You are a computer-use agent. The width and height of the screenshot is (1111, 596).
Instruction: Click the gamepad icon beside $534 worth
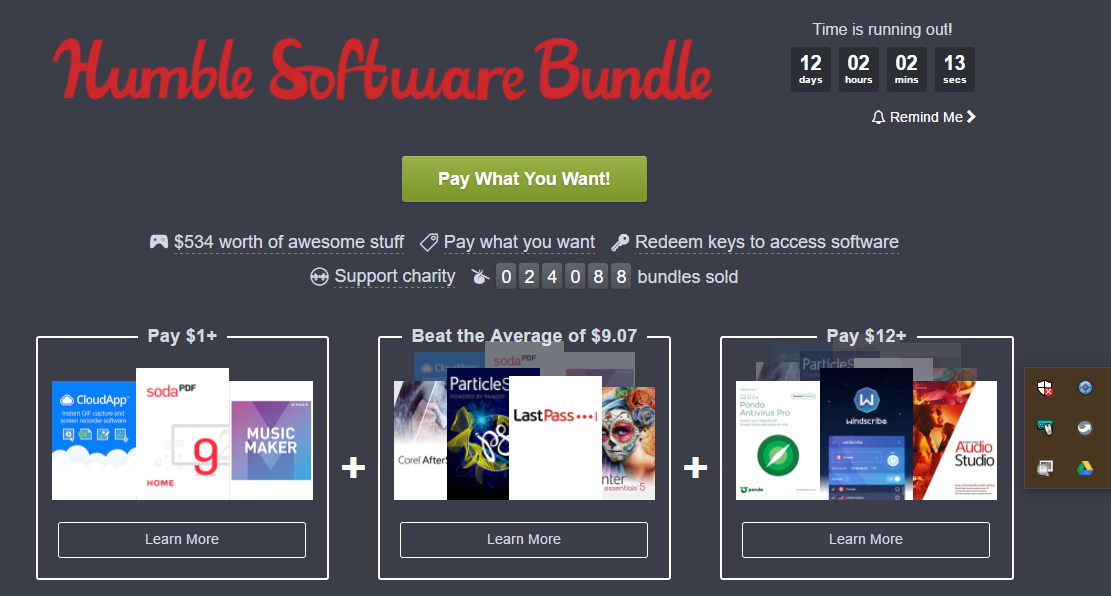(x=159, y=242)
